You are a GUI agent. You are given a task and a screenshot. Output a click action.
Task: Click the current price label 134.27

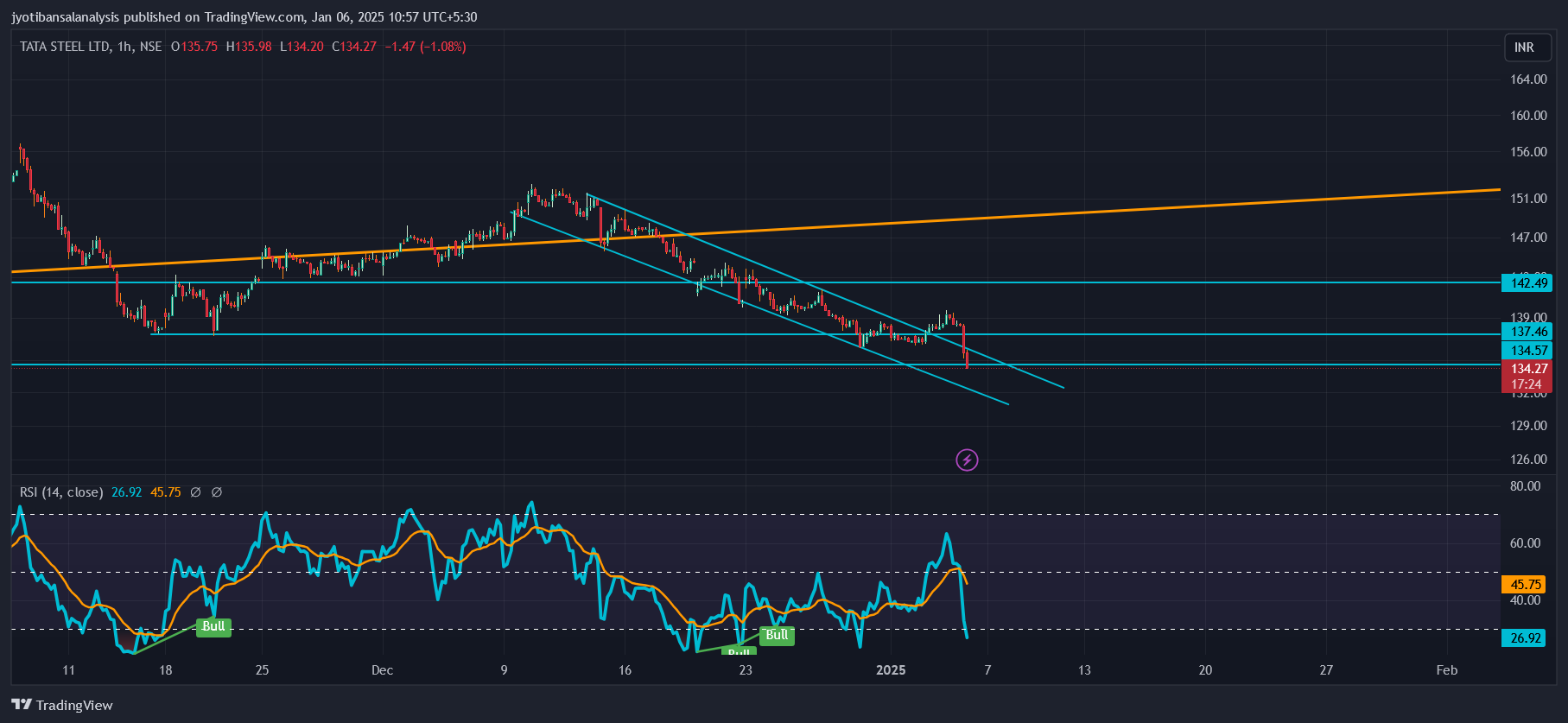1527,369
